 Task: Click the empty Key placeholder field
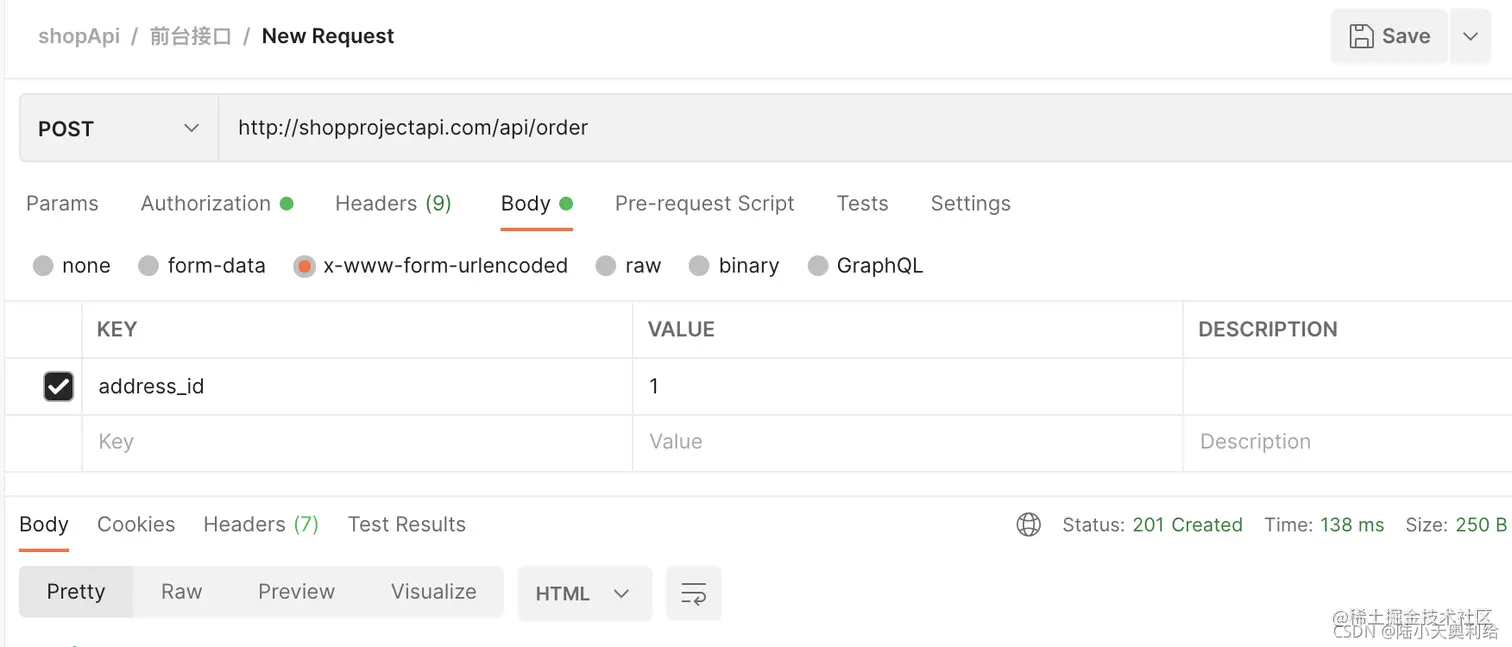pyautogui.click(x=357, y=442)
